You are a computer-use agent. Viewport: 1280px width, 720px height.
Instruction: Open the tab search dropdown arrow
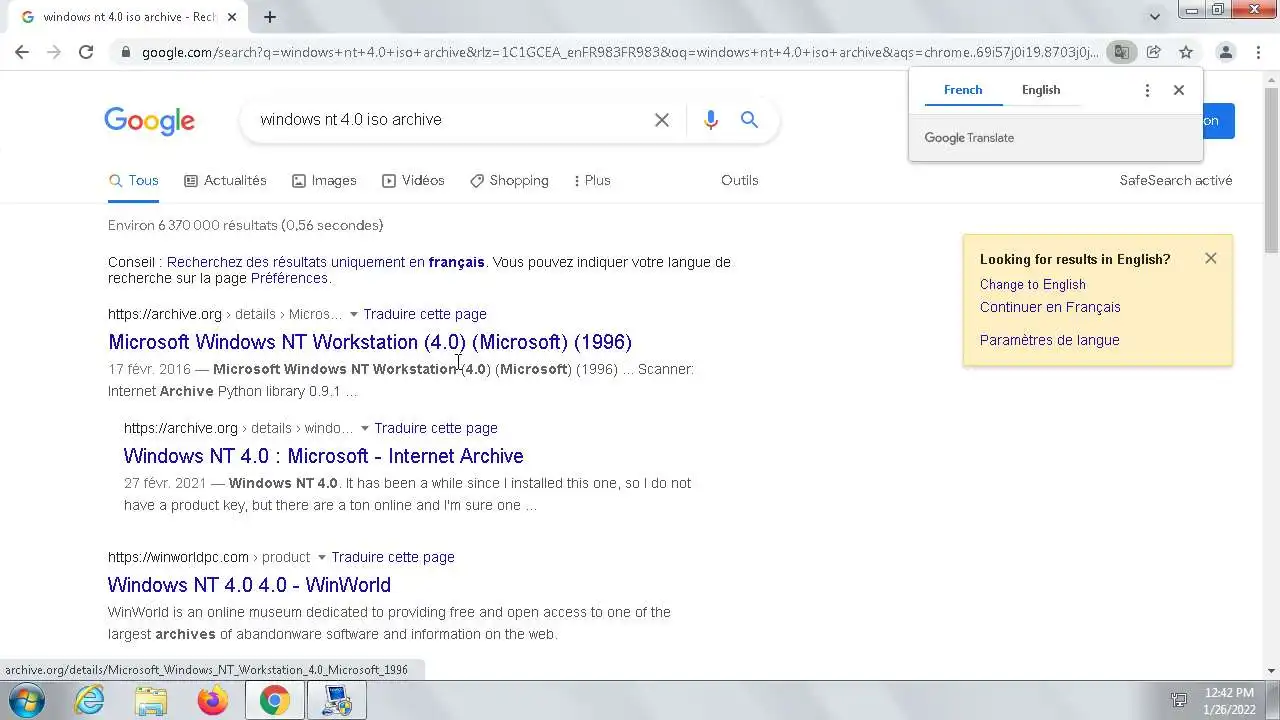[1155, 17]
